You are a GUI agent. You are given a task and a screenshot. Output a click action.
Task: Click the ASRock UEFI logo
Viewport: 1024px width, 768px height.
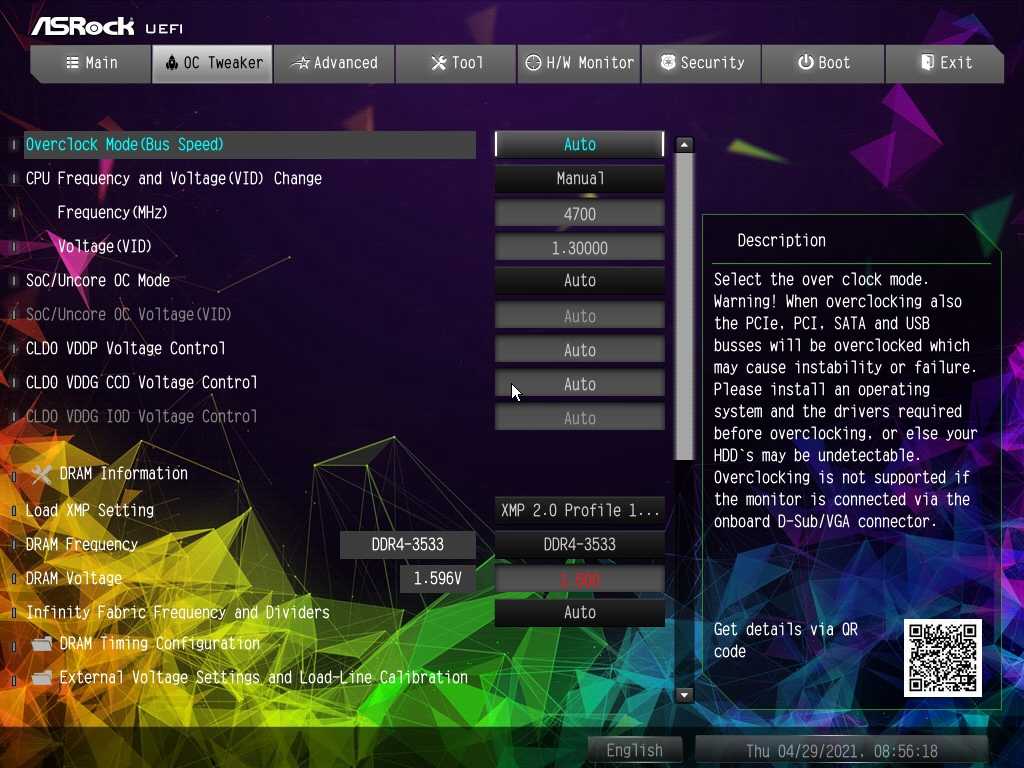[x=107, y=26]
